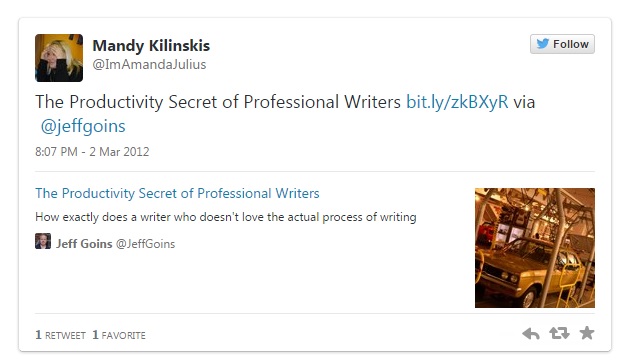Open the @jeffgoins mention in tweet

[83, 126]
